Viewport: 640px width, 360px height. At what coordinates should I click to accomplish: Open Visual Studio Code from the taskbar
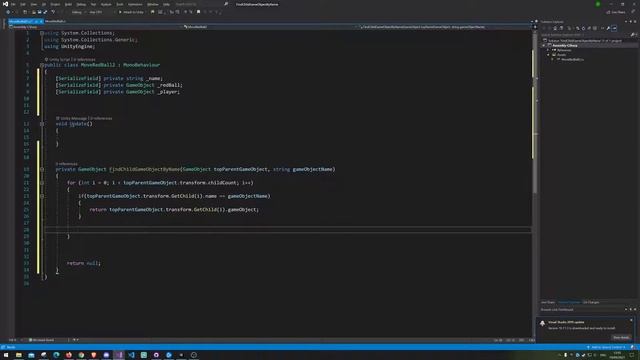click(x=131, y=355)
